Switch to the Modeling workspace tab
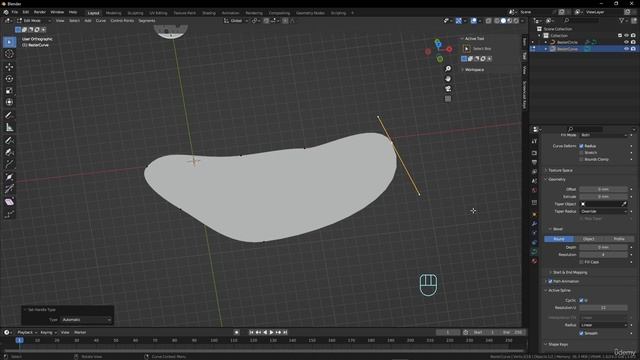 pyautogui.click(x=113, y=13)
